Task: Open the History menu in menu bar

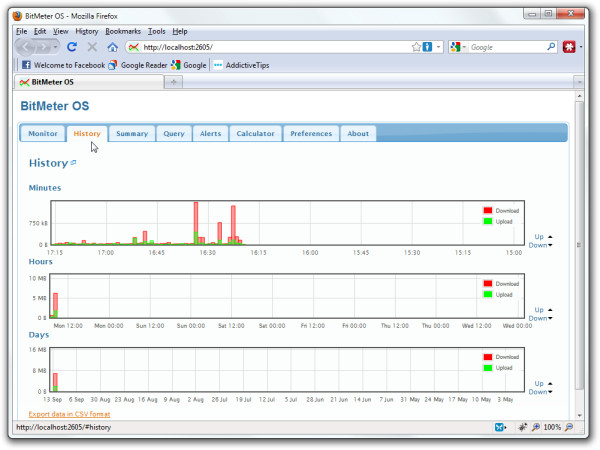Action: tap(86, 31)
